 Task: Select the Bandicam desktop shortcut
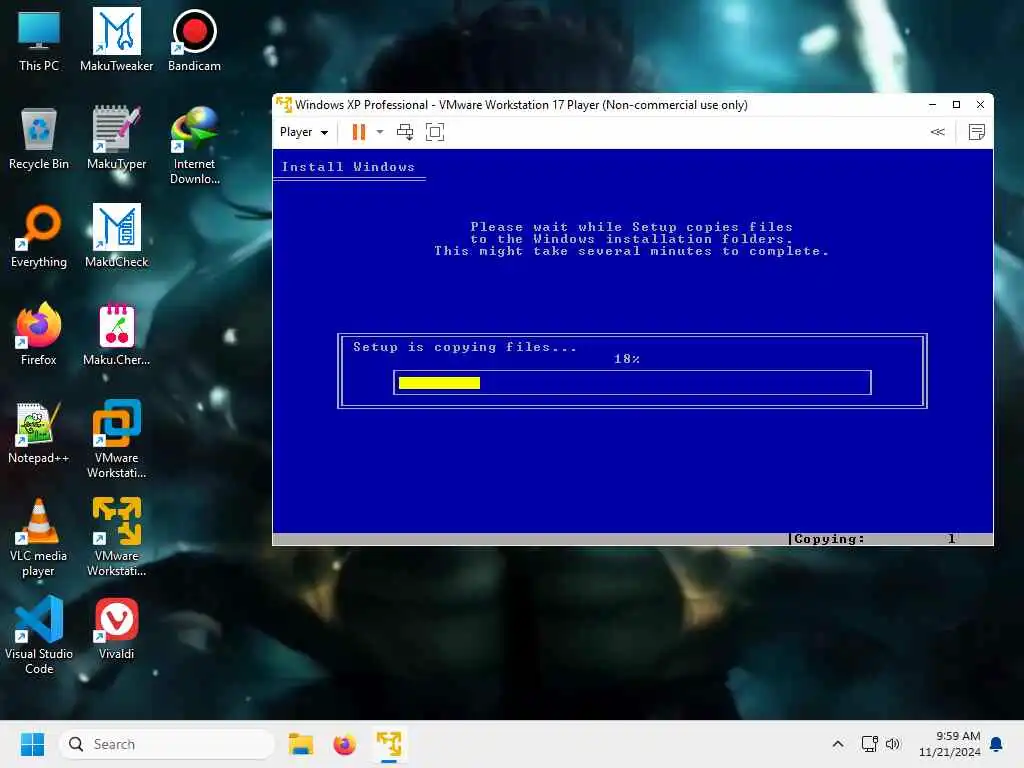coord(194,40)
